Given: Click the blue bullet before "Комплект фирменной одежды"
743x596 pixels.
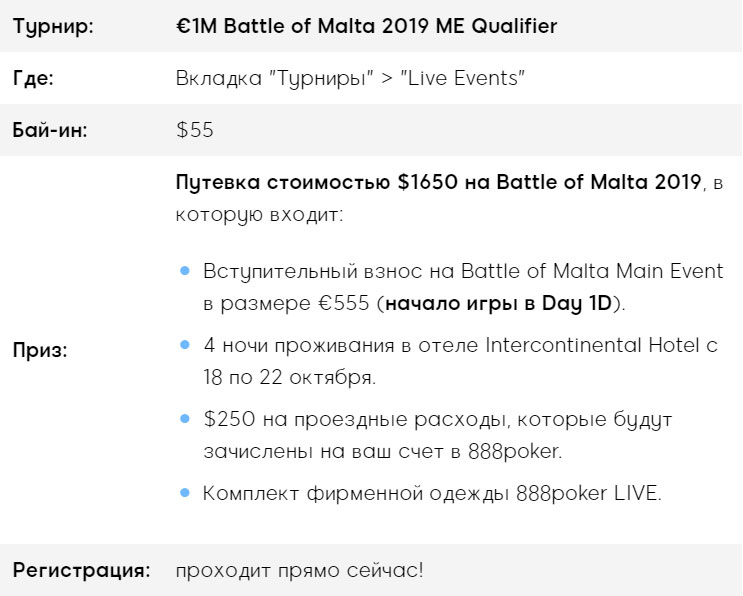Looking at the screenshot, I should point(185,492).
